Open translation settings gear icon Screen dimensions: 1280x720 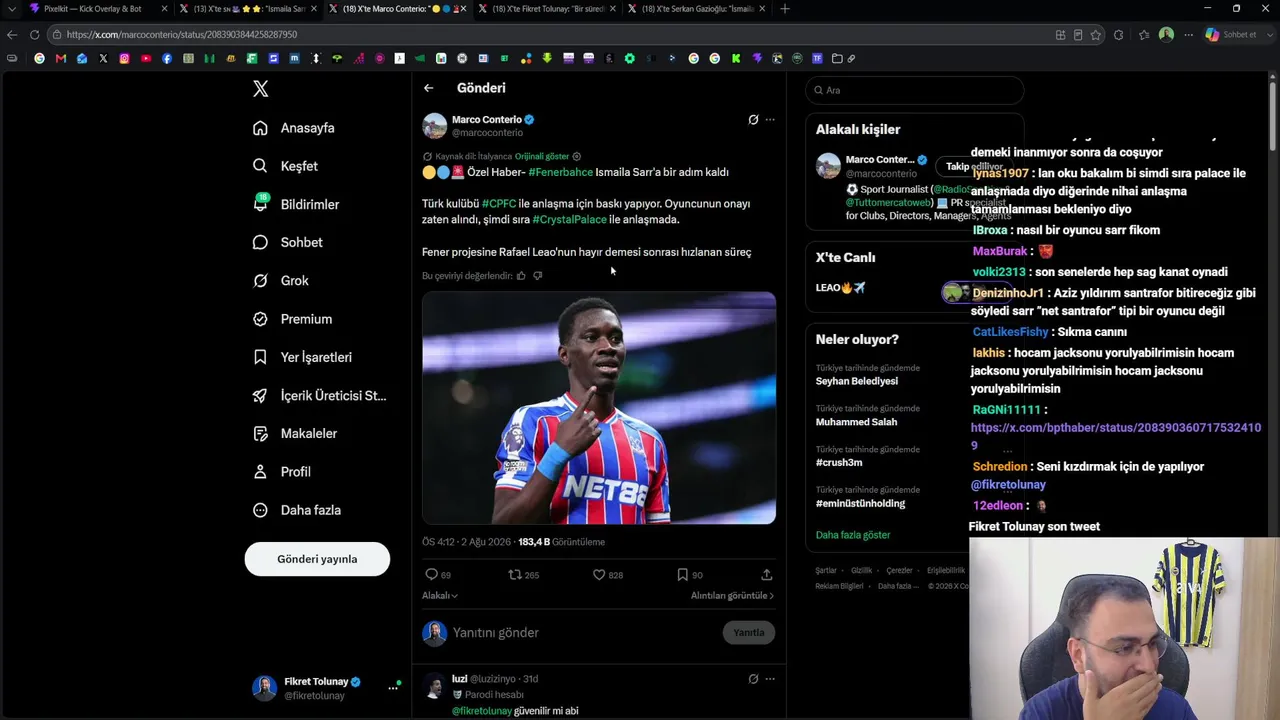pos(576,156)
